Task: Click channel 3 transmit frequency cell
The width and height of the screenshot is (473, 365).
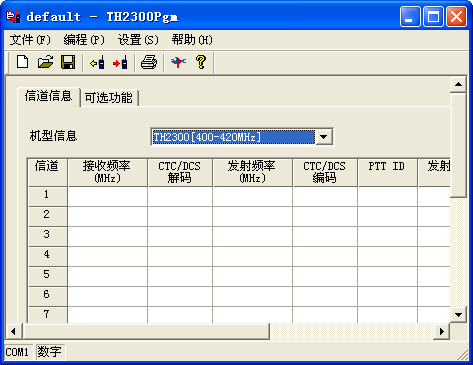Action: tap(252, 236)
